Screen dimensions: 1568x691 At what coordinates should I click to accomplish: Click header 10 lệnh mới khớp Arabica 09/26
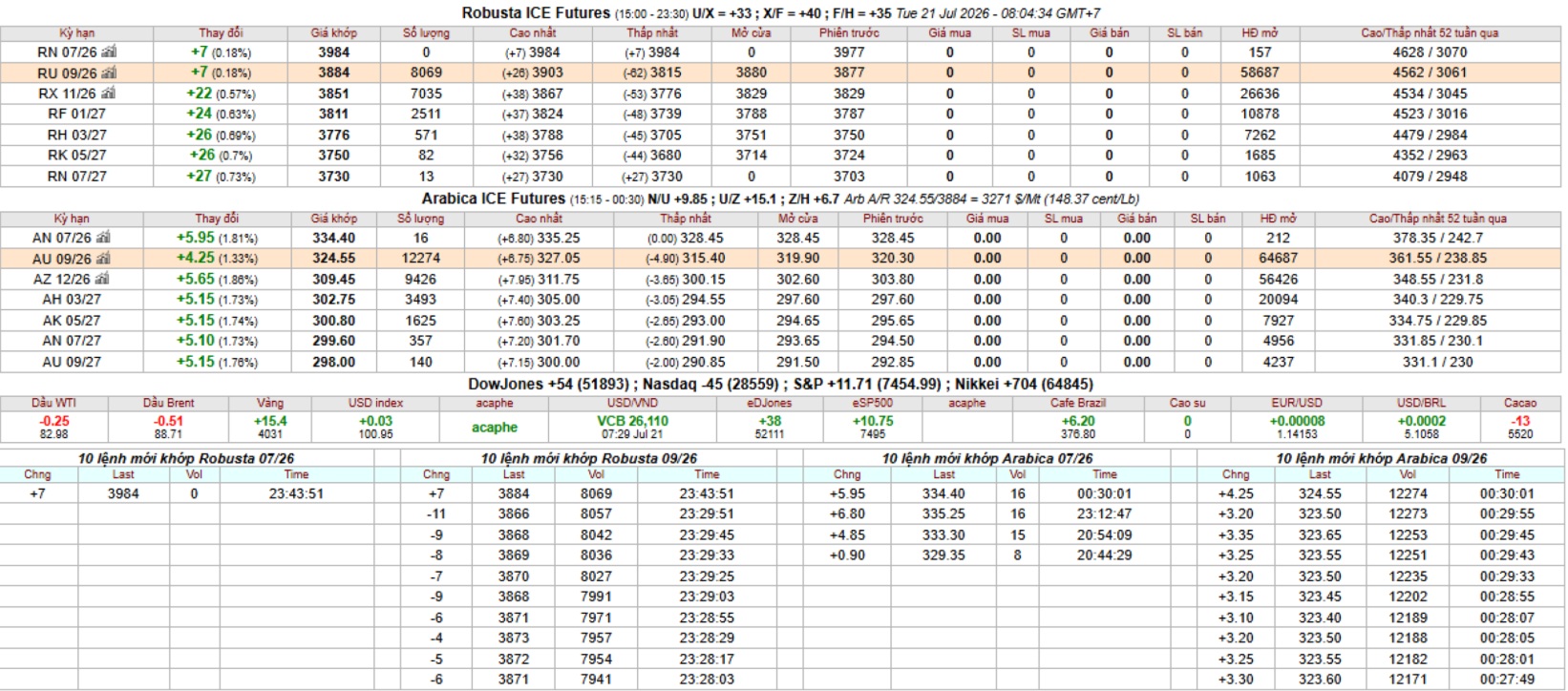pos(1382,458)
